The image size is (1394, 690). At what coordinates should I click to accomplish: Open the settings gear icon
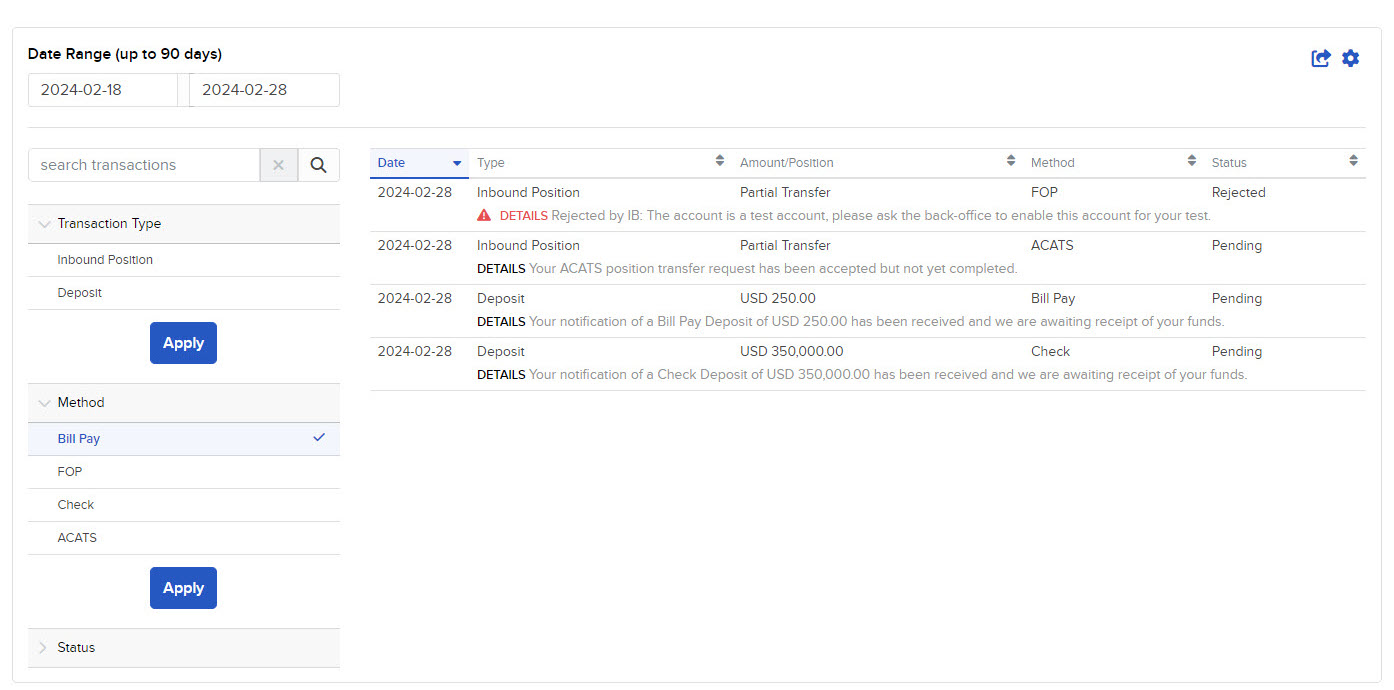point(1351,58)
